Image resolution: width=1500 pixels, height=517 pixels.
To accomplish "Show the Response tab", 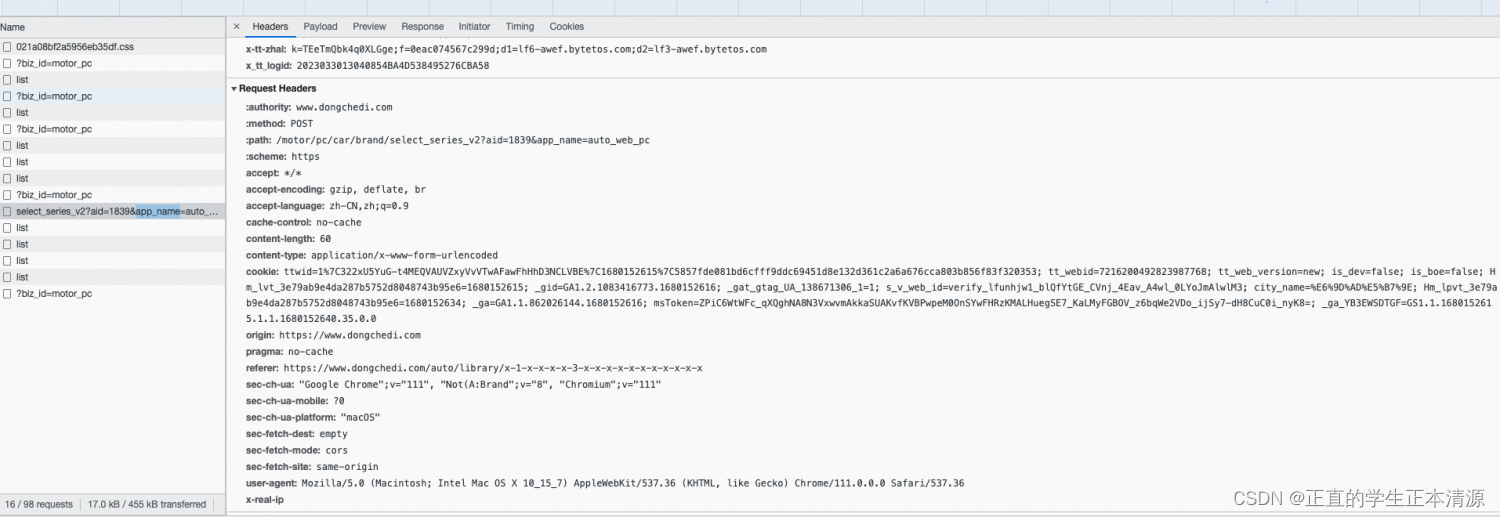I will tap(422, 27).
